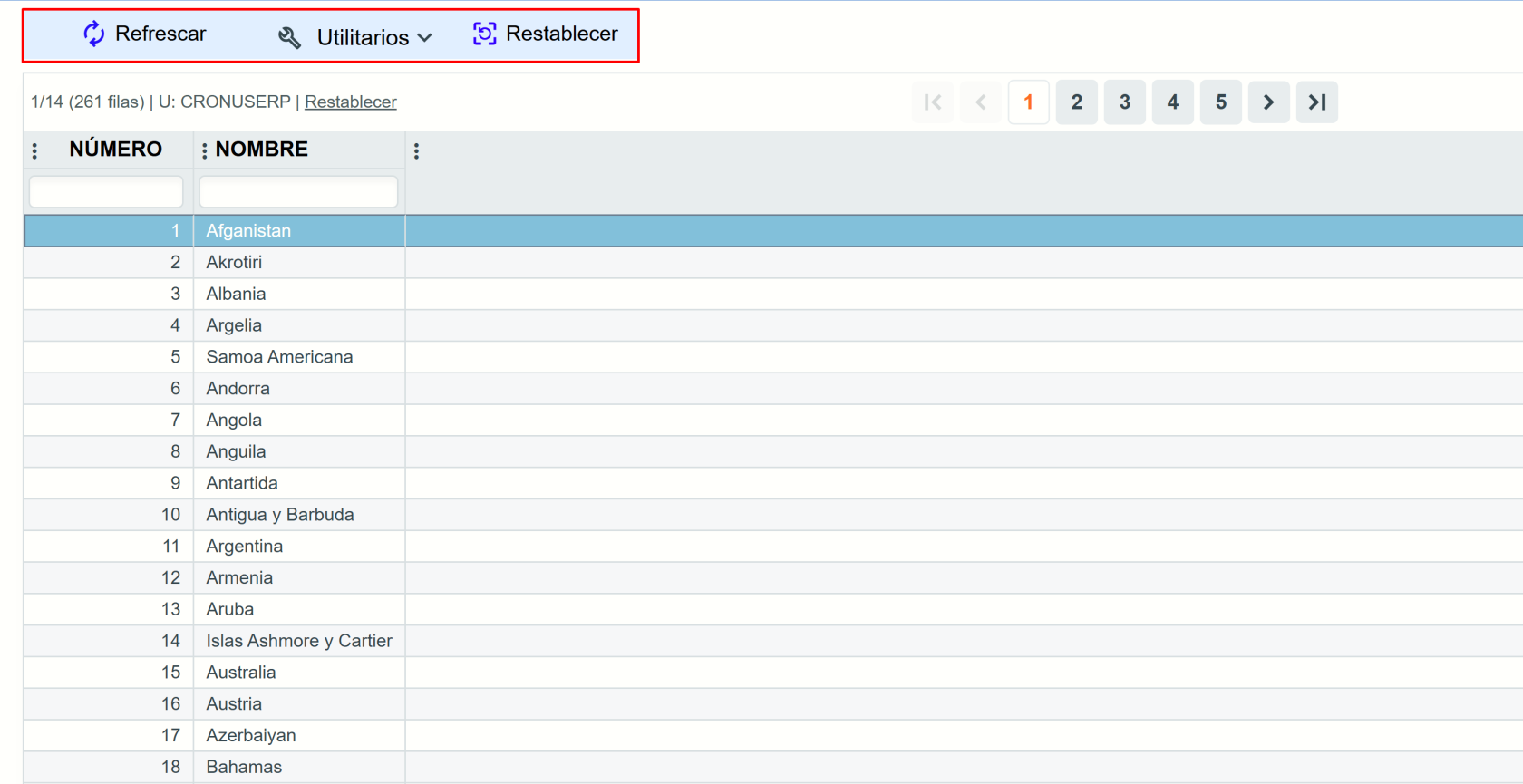Select the Anguila row

773,451
